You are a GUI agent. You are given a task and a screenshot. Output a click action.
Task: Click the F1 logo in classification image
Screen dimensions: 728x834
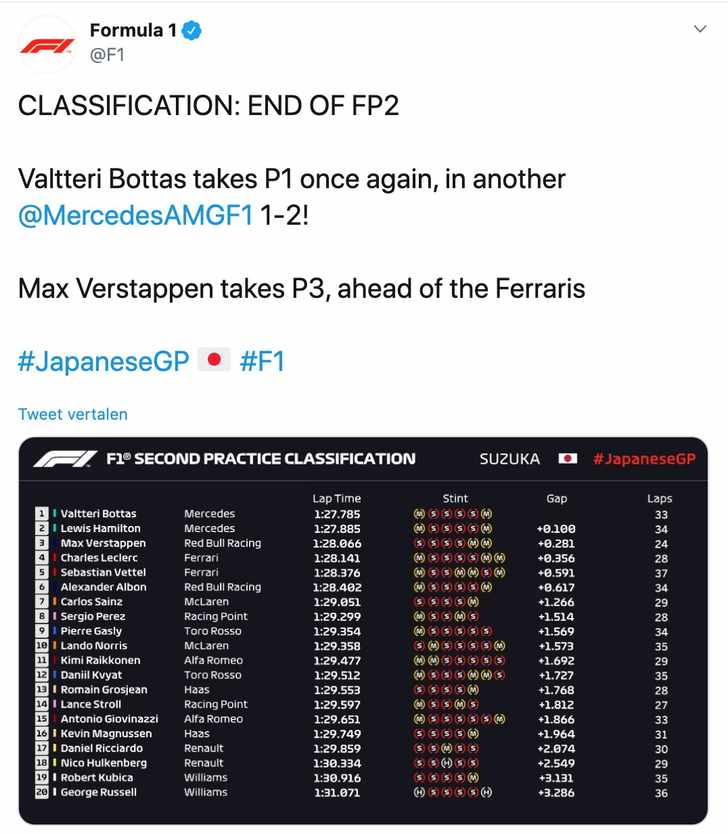point(65,458)
